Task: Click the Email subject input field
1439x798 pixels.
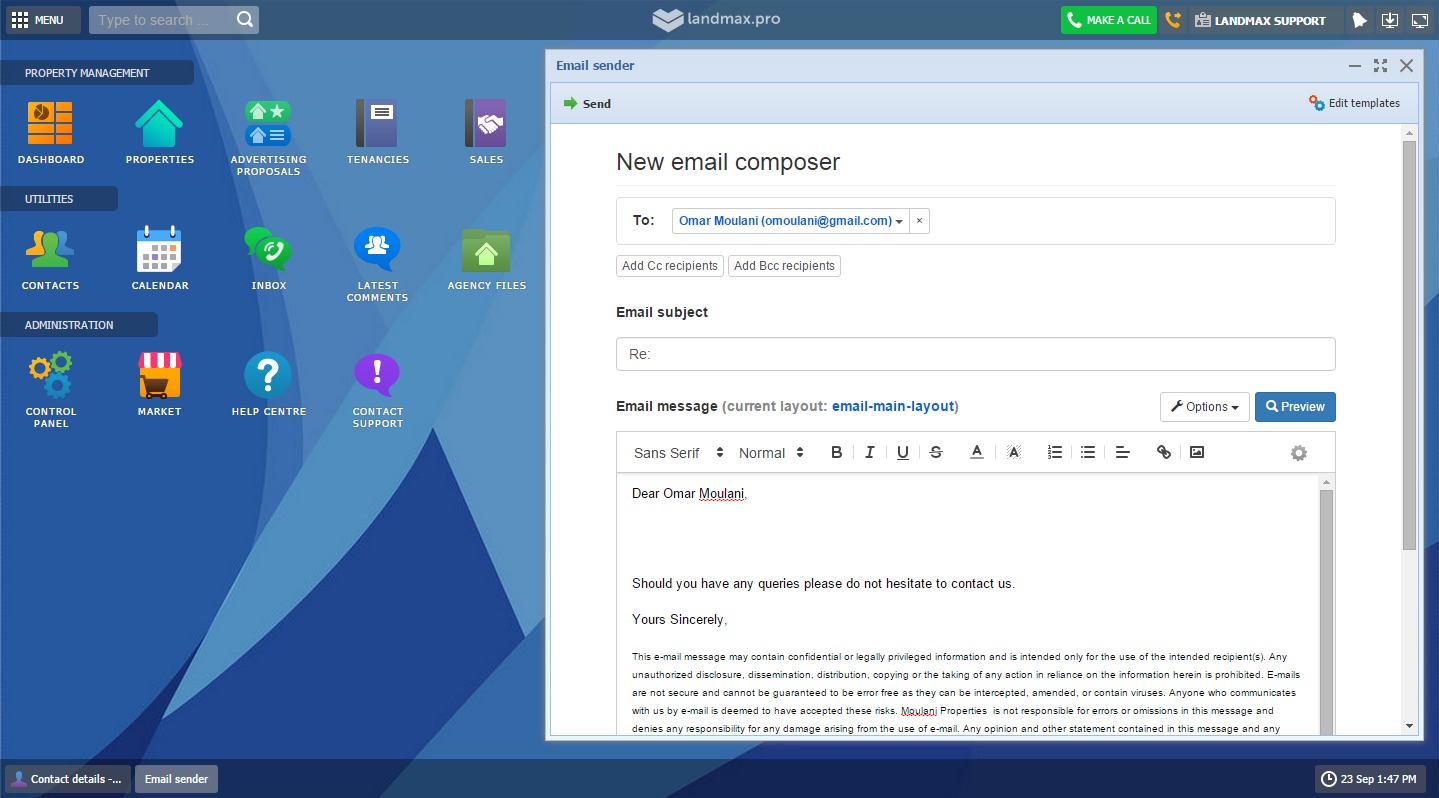Action: click(975, 353)
